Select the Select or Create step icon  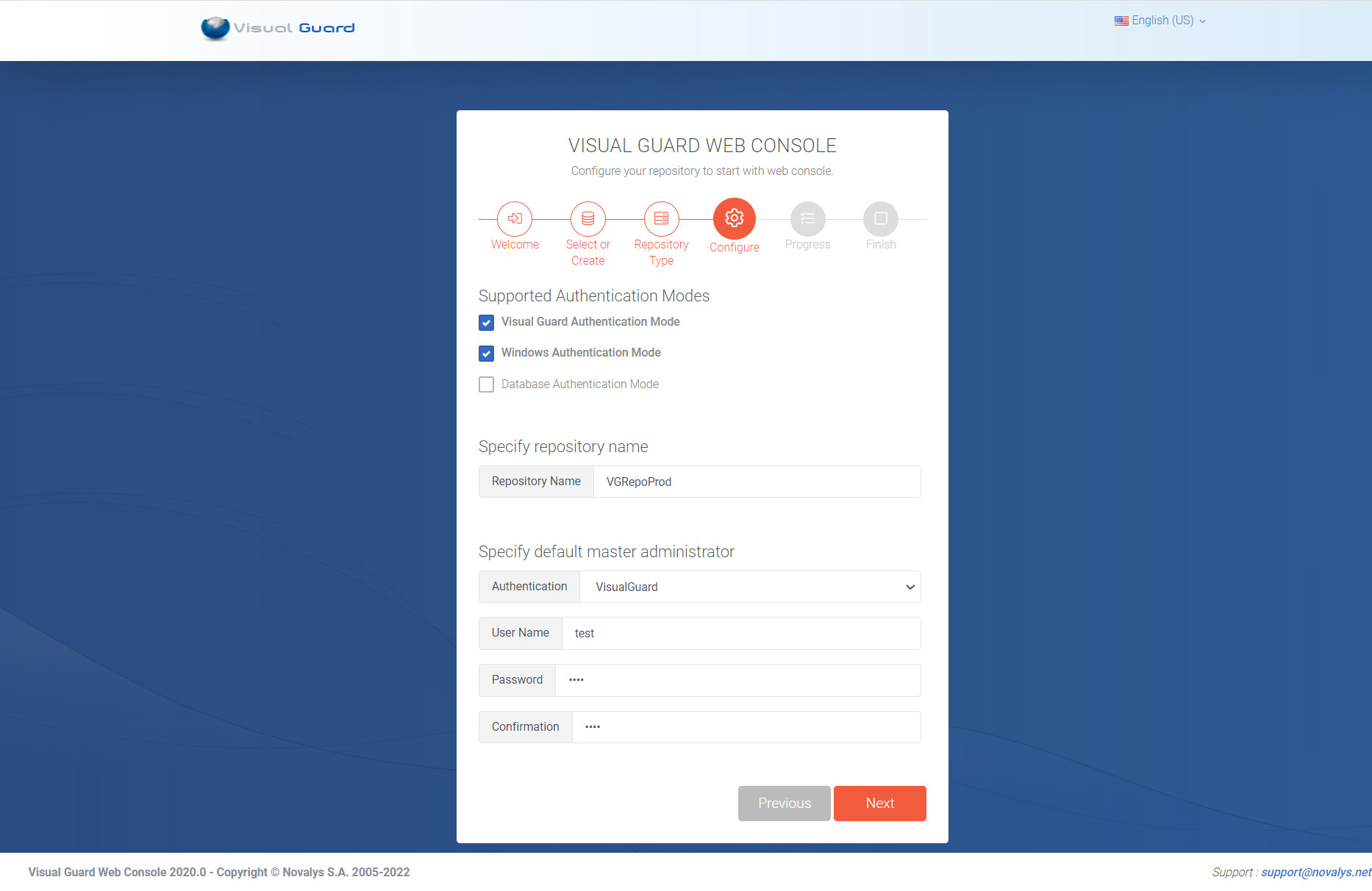(x=587, y=218)
